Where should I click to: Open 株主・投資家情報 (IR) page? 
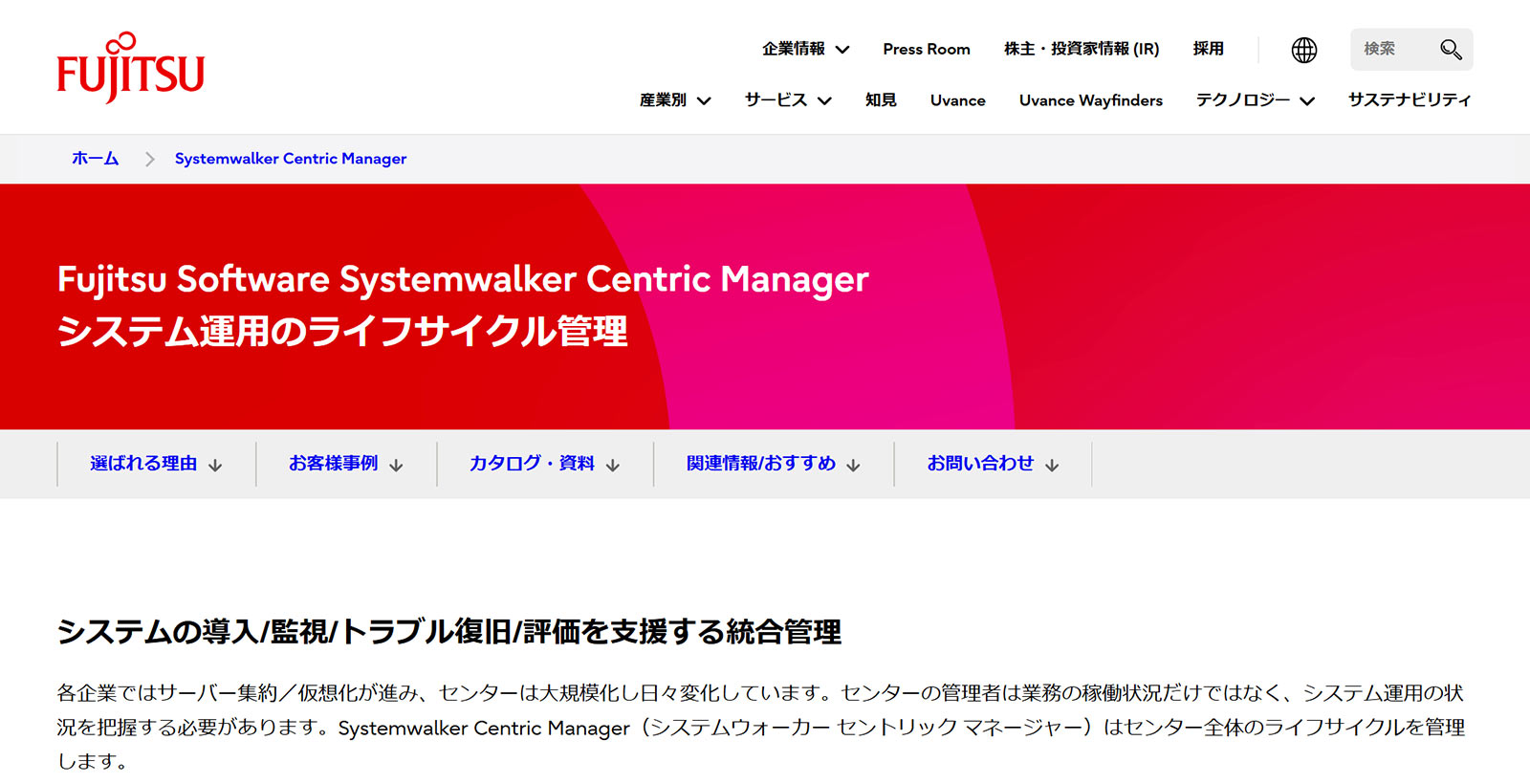click(x=1082, y=49)
